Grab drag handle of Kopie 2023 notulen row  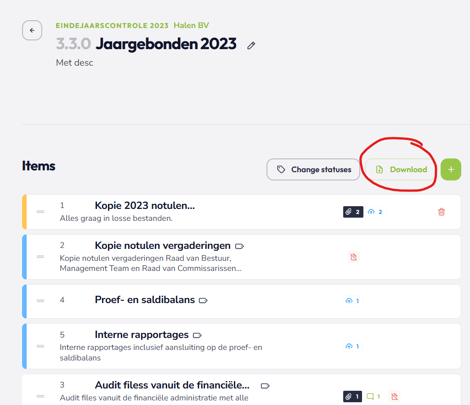[40, 212]
